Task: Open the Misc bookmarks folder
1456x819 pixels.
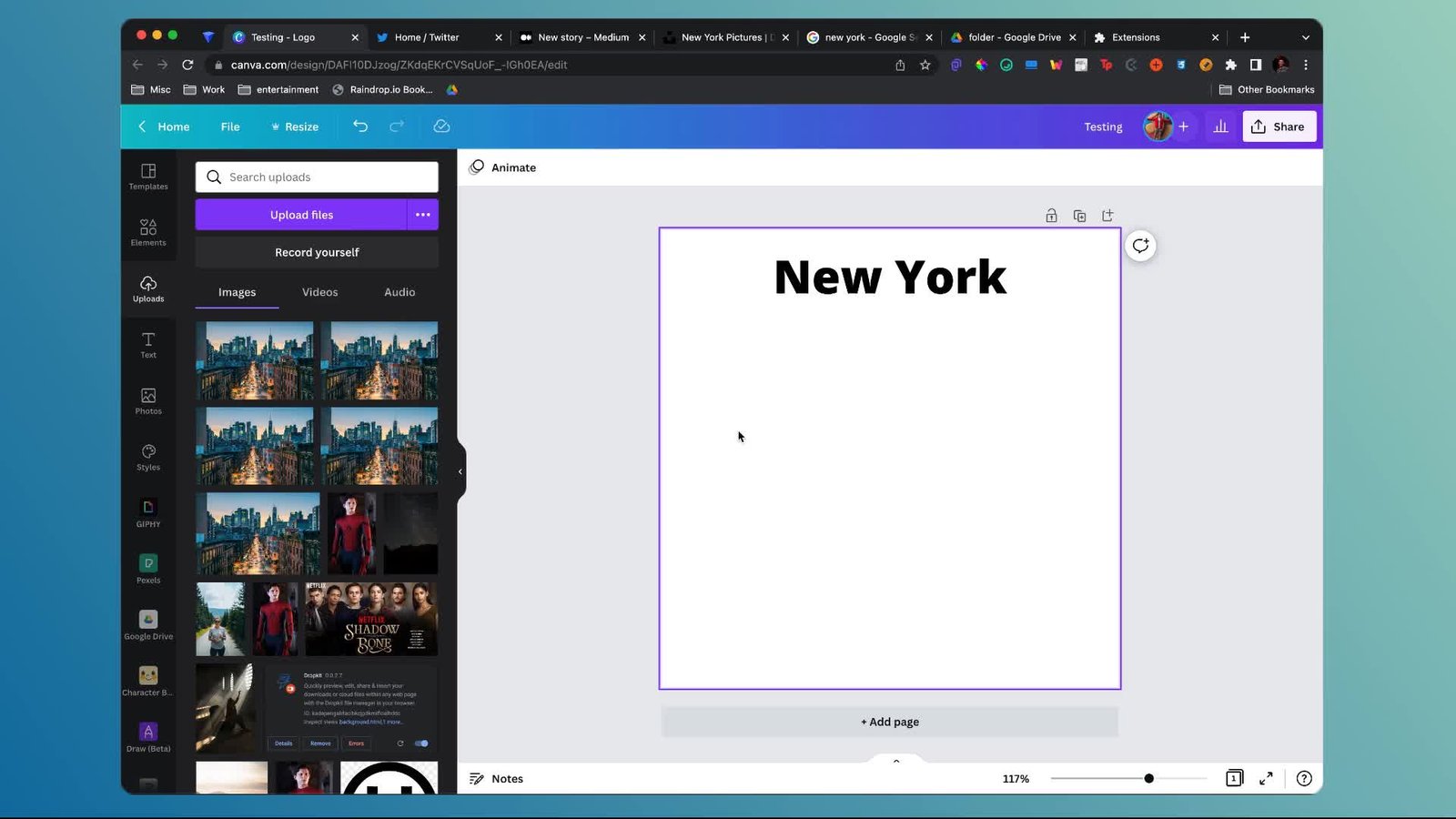Action: (x=151, y=89)
